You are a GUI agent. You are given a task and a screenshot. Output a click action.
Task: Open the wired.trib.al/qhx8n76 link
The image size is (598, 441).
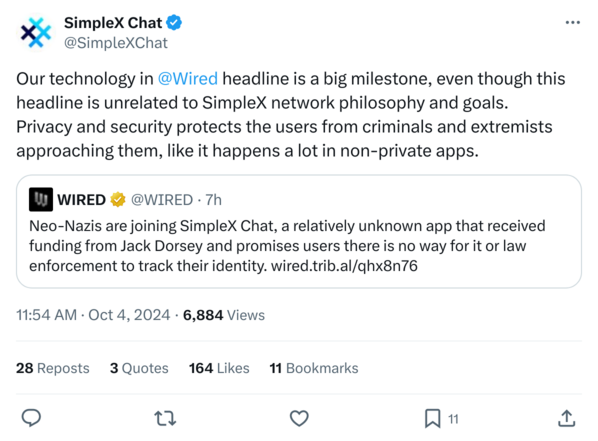(x=344, y=266)
